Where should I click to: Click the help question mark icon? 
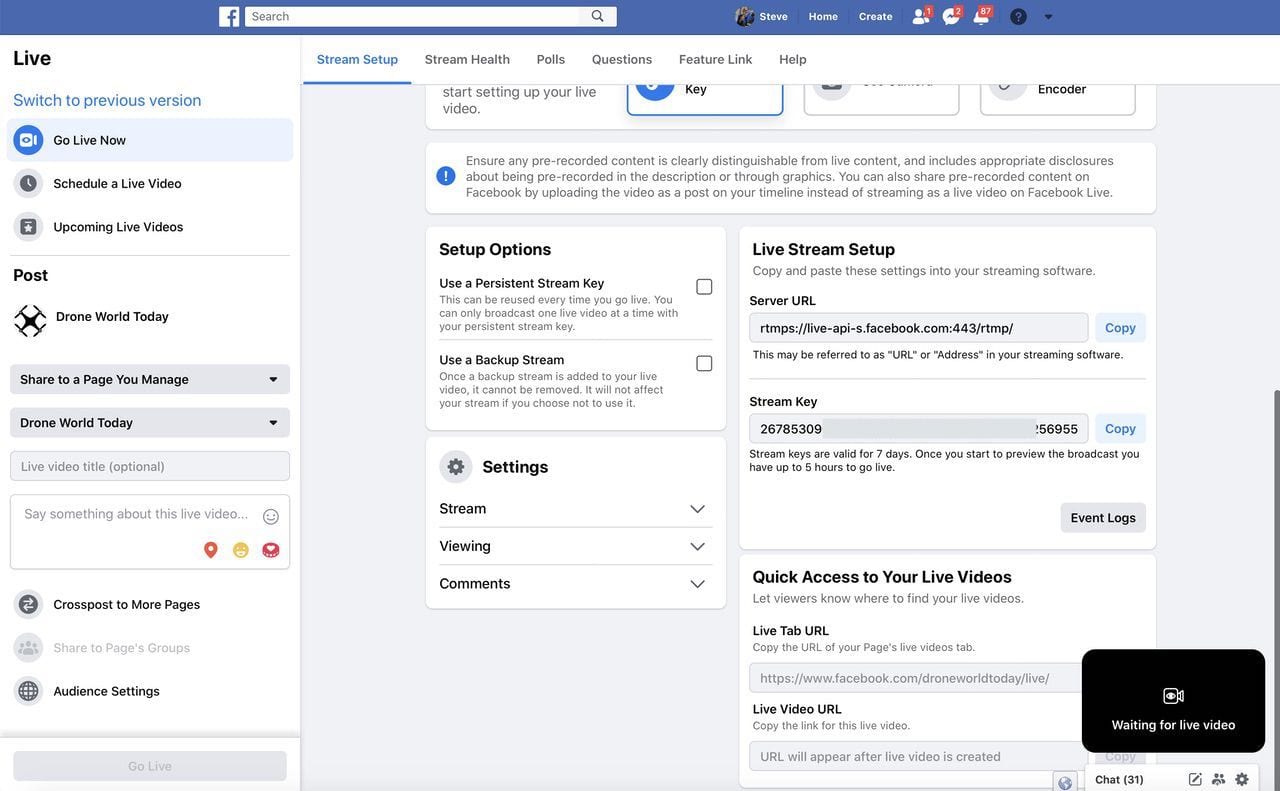tap(1018, 16)
